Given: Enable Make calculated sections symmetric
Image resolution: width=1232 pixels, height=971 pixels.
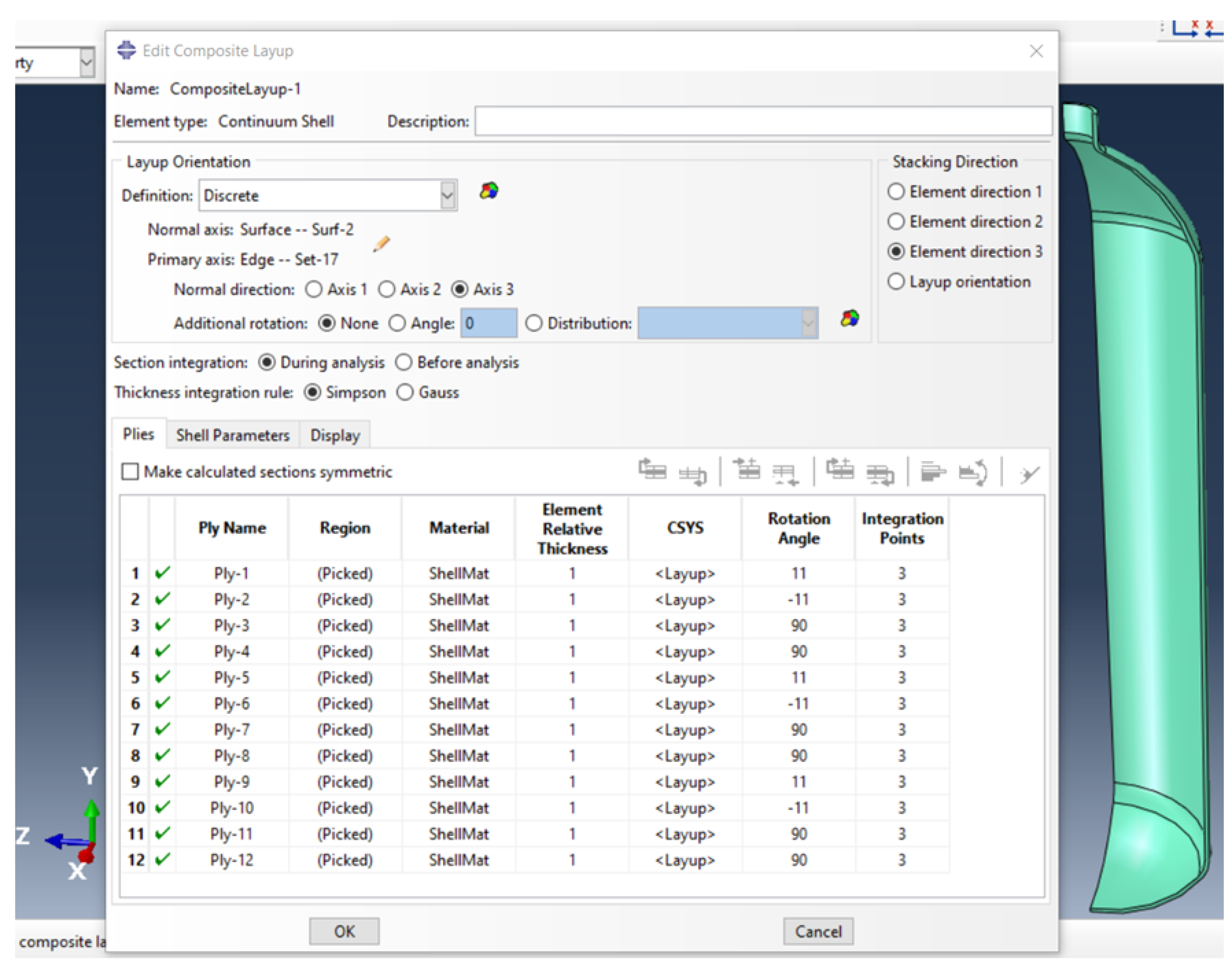Looking at the screenshot, I should coord(130,471).
